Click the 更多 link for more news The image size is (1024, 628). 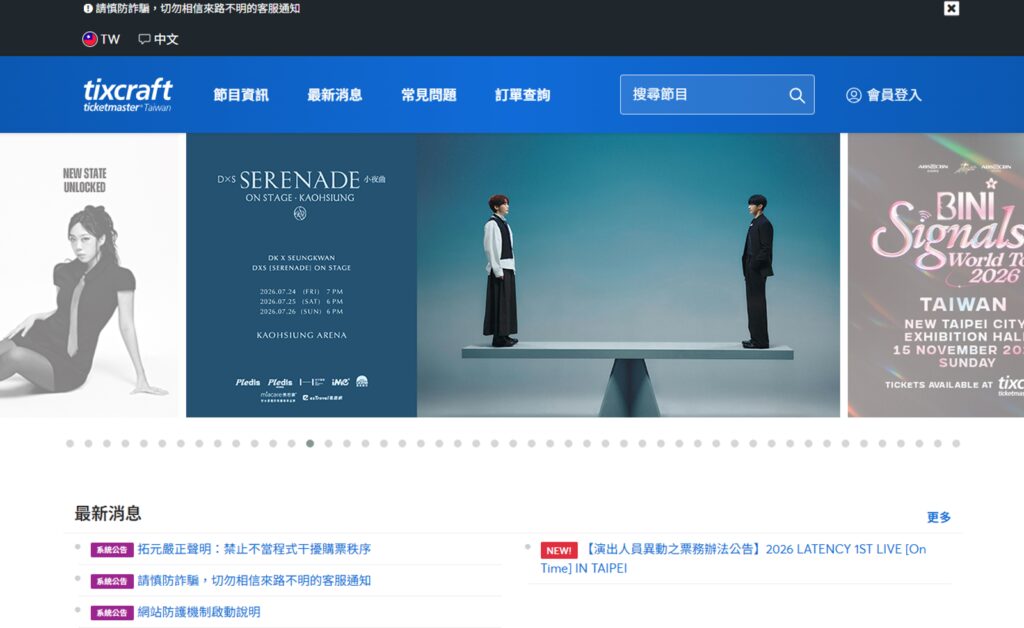point(939,517)
